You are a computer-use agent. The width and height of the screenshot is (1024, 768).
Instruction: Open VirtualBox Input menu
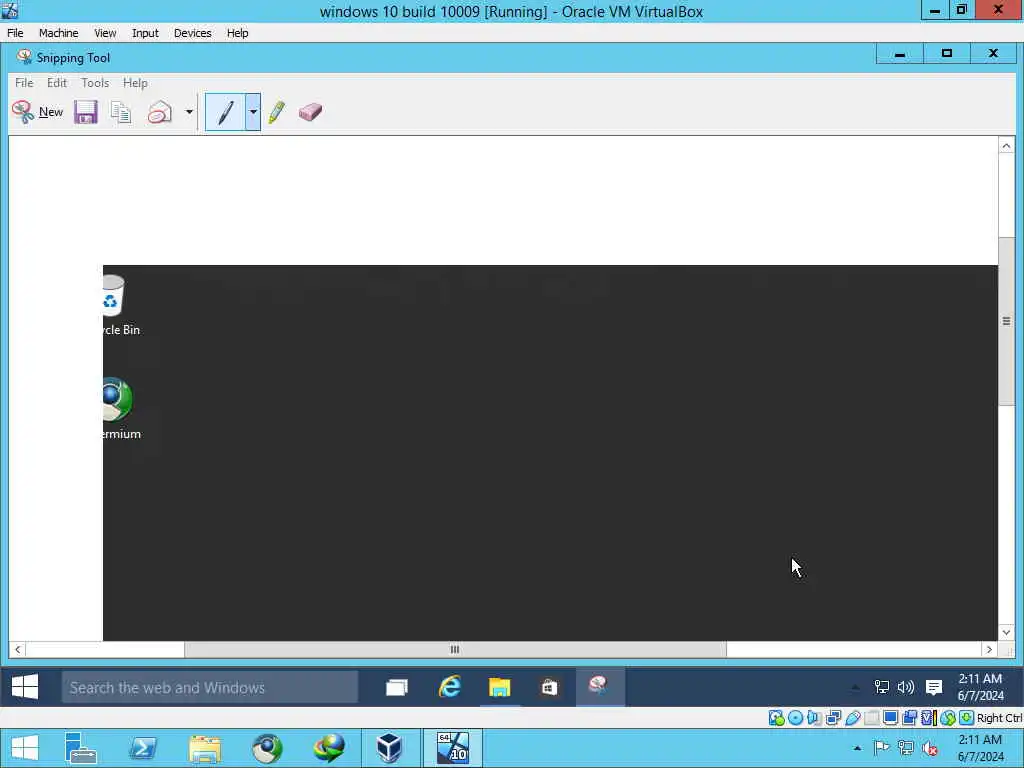click(145, 33)
